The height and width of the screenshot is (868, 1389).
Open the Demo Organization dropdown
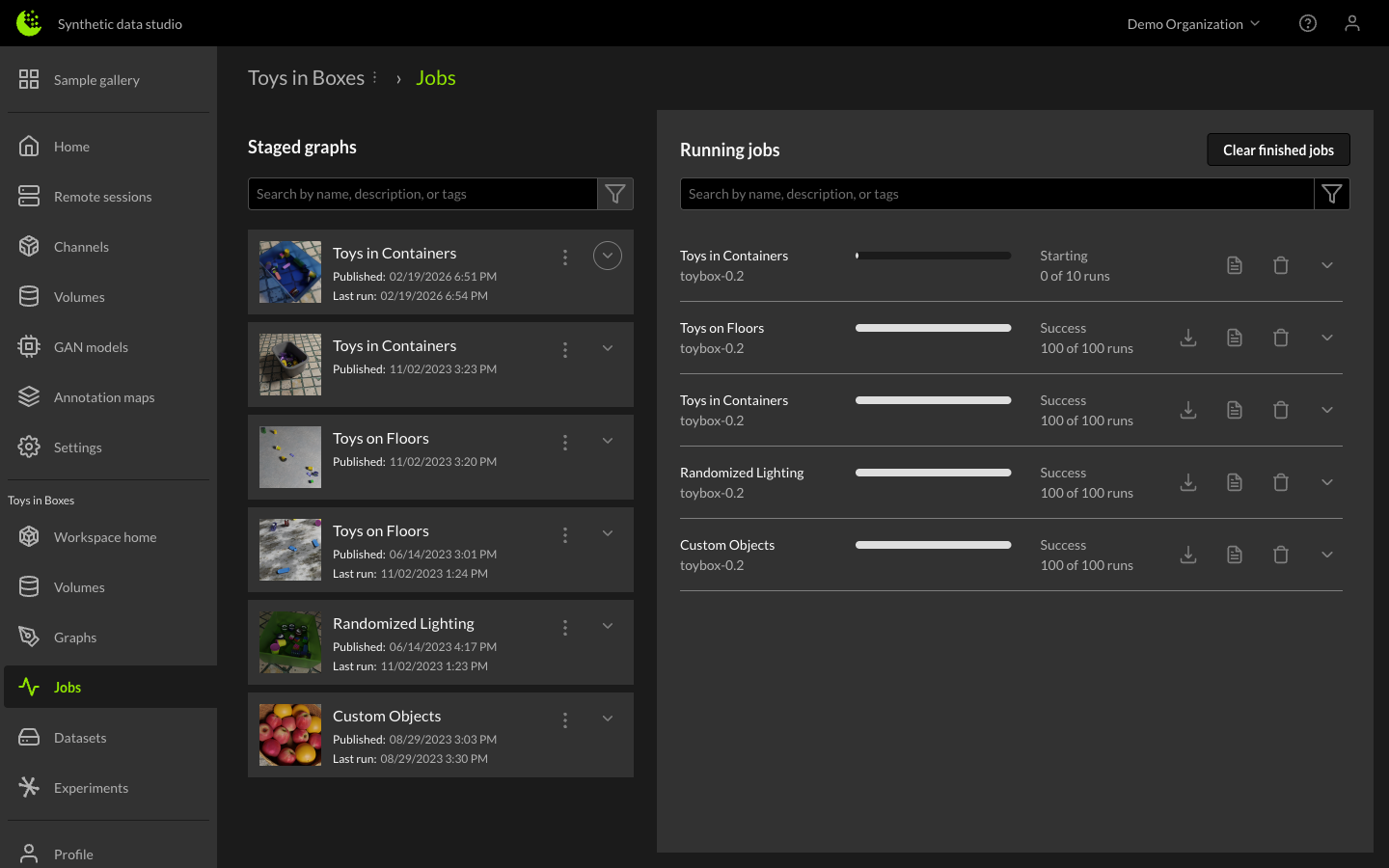tap(1193, 24)
